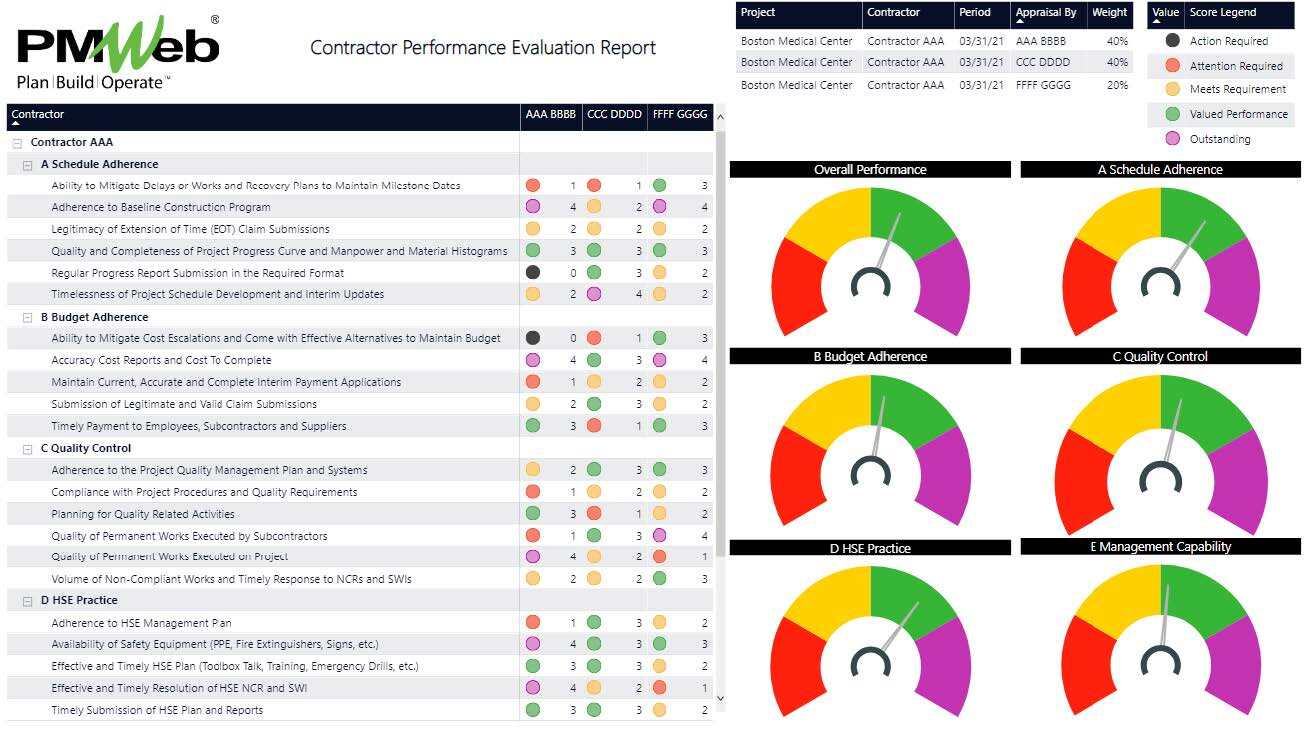This screenshot has height=740, width=1313.
Task: Click AAA BBBB score icon for Regular Progress Report
Action: click(x=533, y=272)
